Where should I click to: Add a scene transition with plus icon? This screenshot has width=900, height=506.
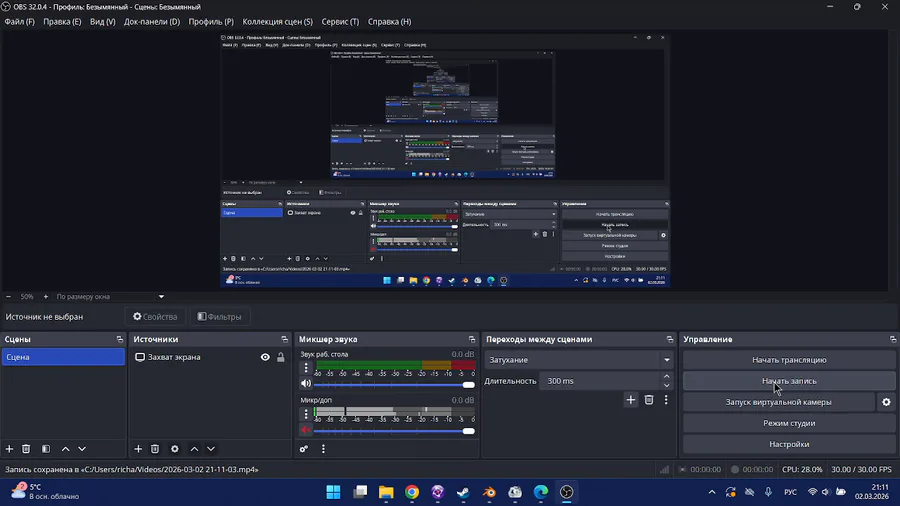tap(631, 400)
